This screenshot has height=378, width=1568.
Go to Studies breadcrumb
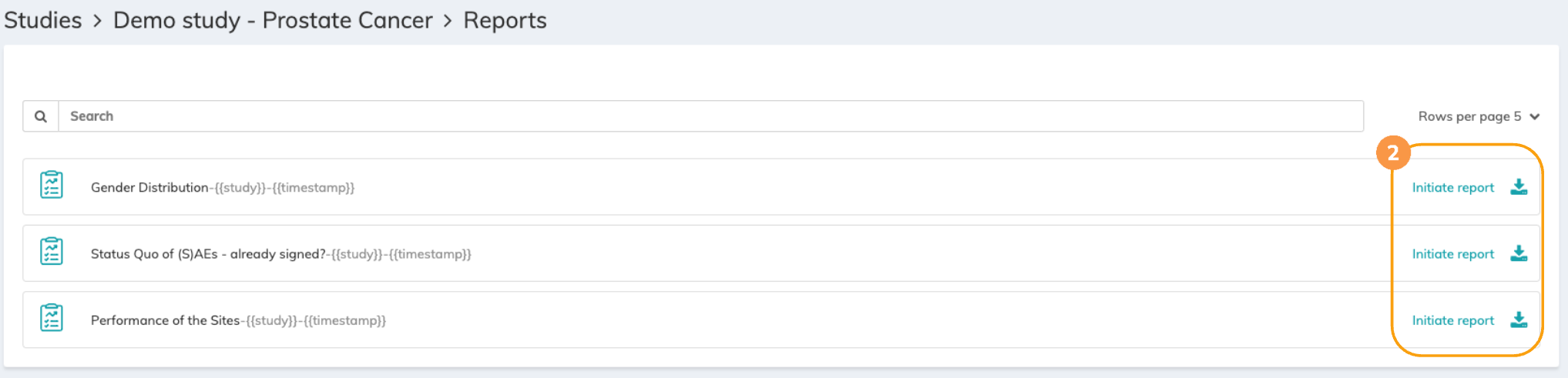pos(43,20)
